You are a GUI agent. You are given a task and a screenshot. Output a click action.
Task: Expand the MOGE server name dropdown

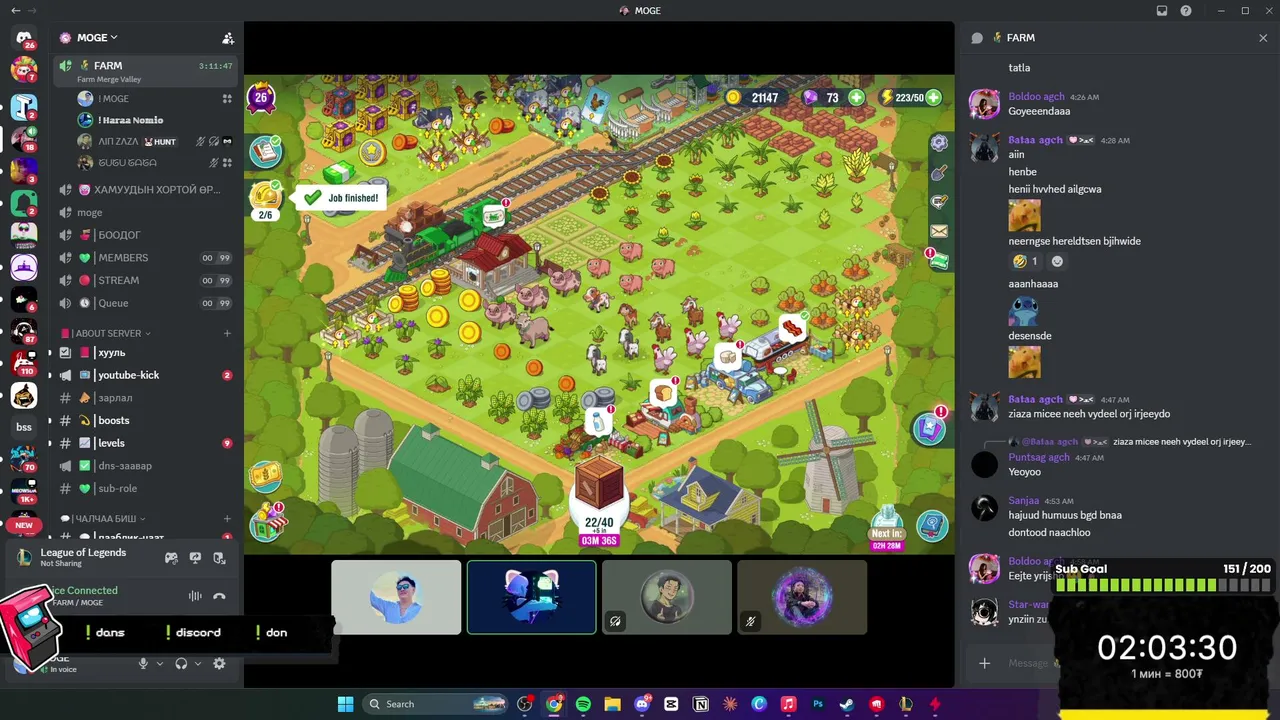click(98, 38)
